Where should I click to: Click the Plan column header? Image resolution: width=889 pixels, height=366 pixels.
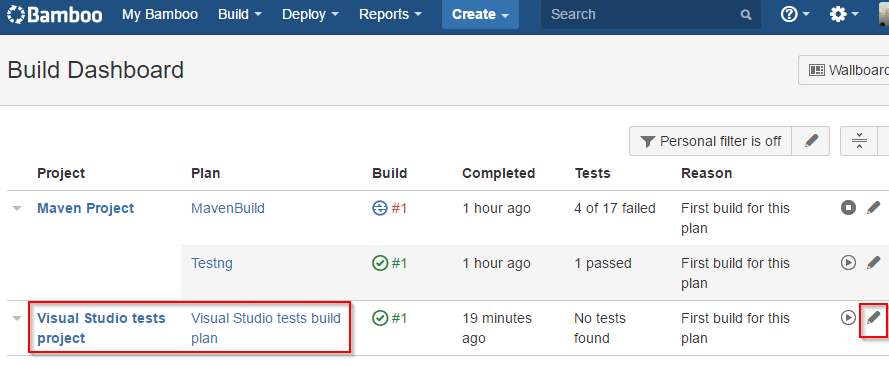[x=206, y=173]
